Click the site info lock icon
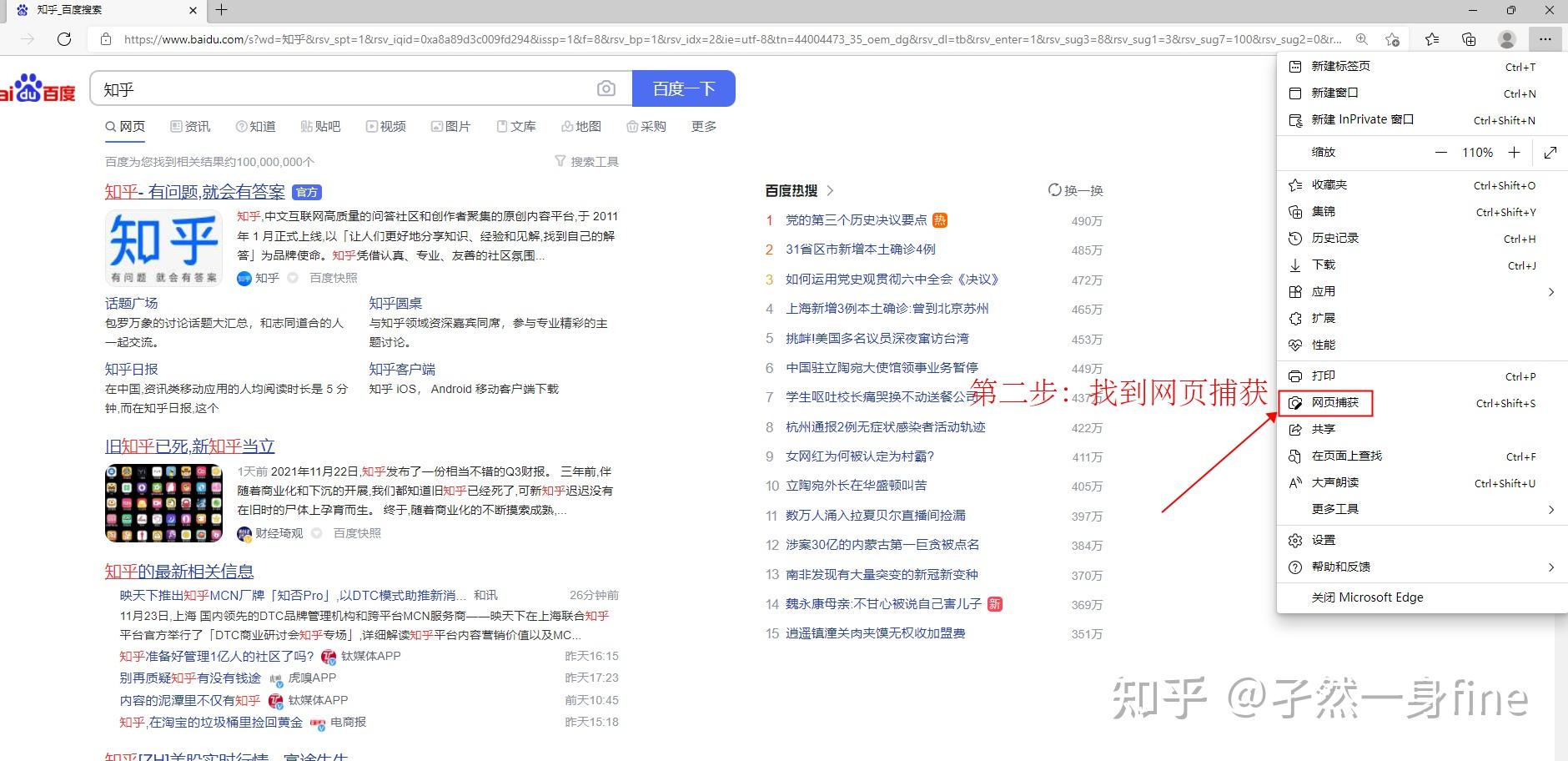The width and height of the screenshot is (1568, 761). tap(105, 39)
